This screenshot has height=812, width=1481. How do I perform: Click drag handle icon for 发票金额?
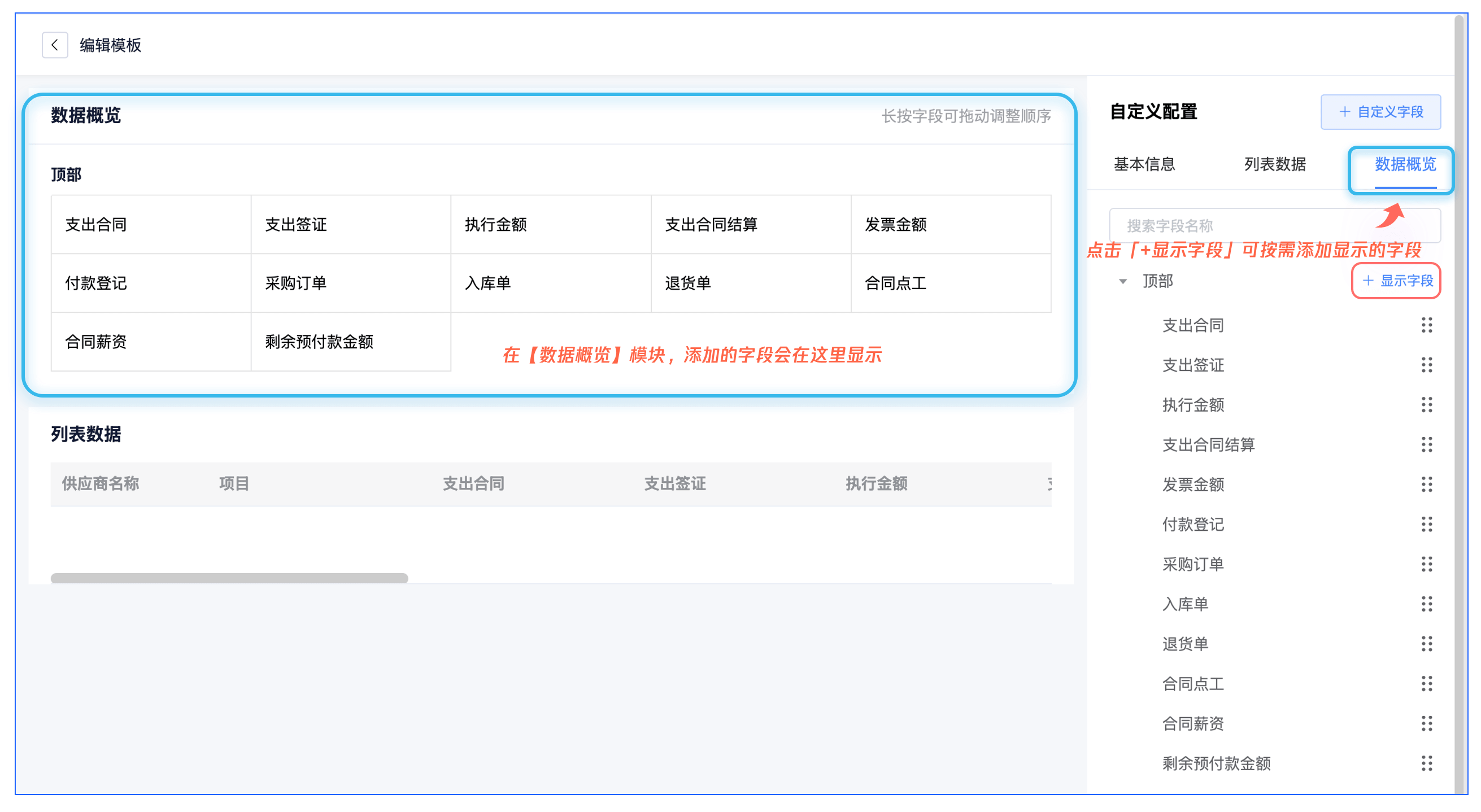1426,484
